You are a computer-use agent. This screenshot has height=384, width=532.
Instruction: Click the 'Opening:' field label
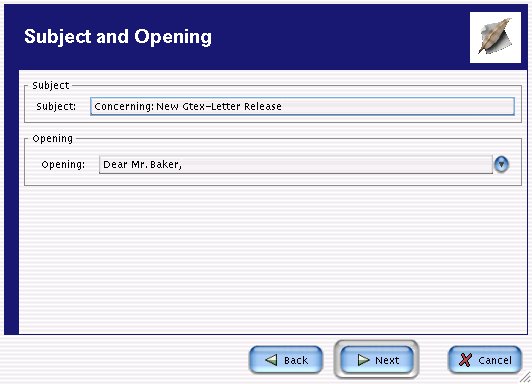(x=63, y=165)
